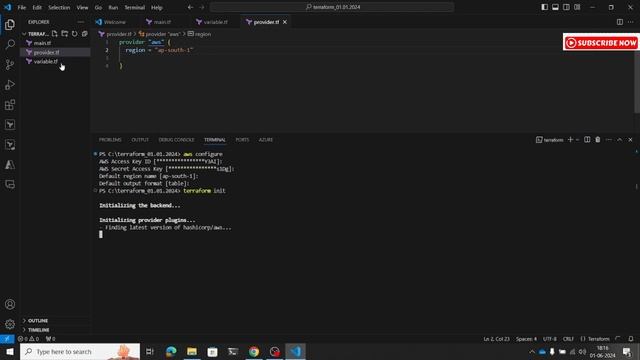Toggle the primary side bar layout
The image size is (640, 360).
coord(544,7)
